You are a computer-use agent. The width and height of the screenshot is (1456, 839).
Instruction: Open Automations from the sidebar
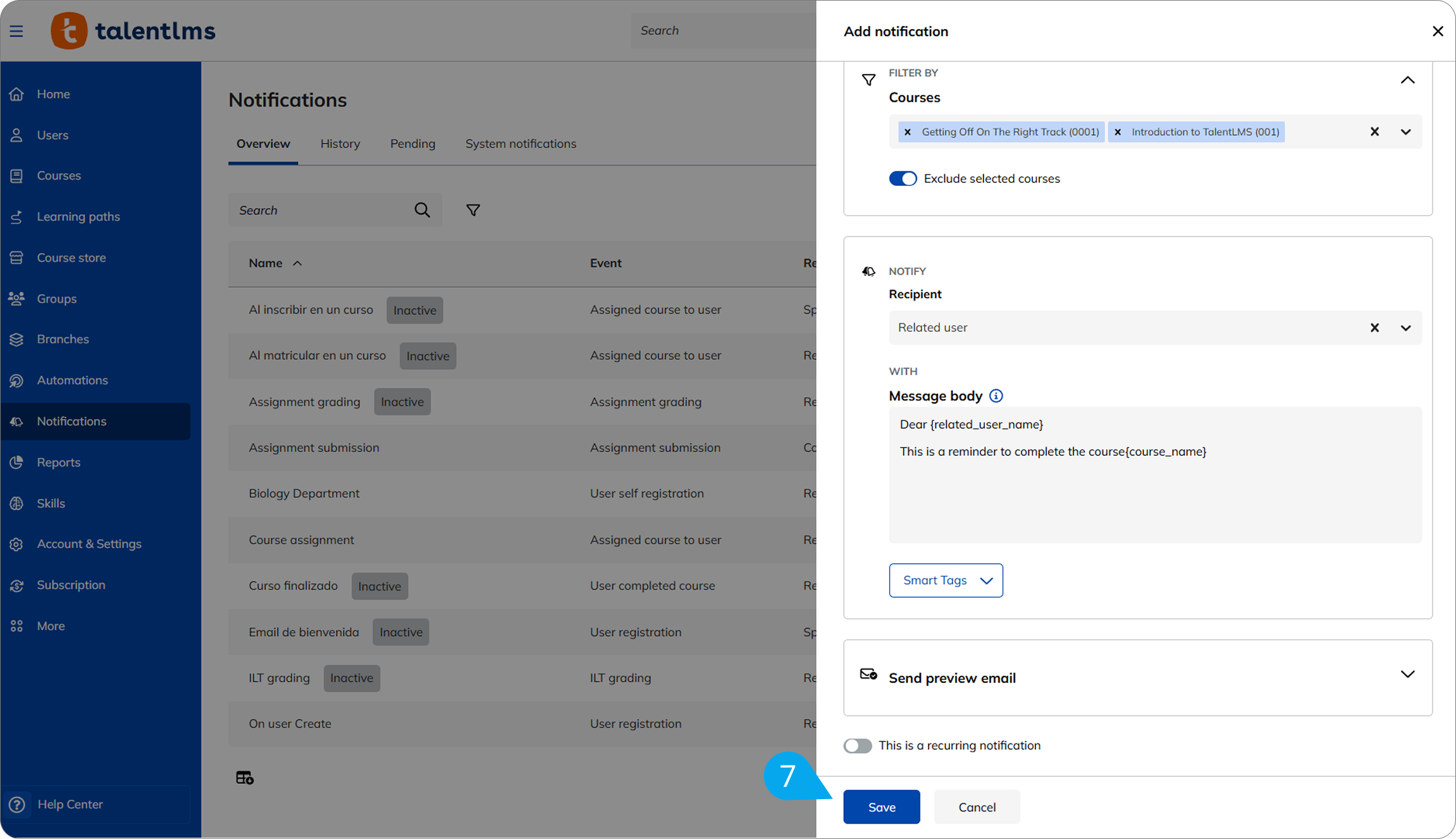pos(72,380)
